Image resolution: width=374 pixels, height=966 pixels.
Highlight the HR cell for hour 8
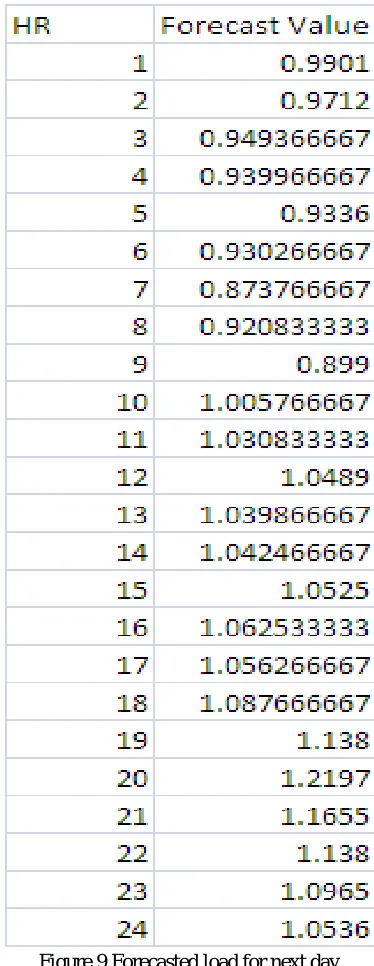coord(80,326)
